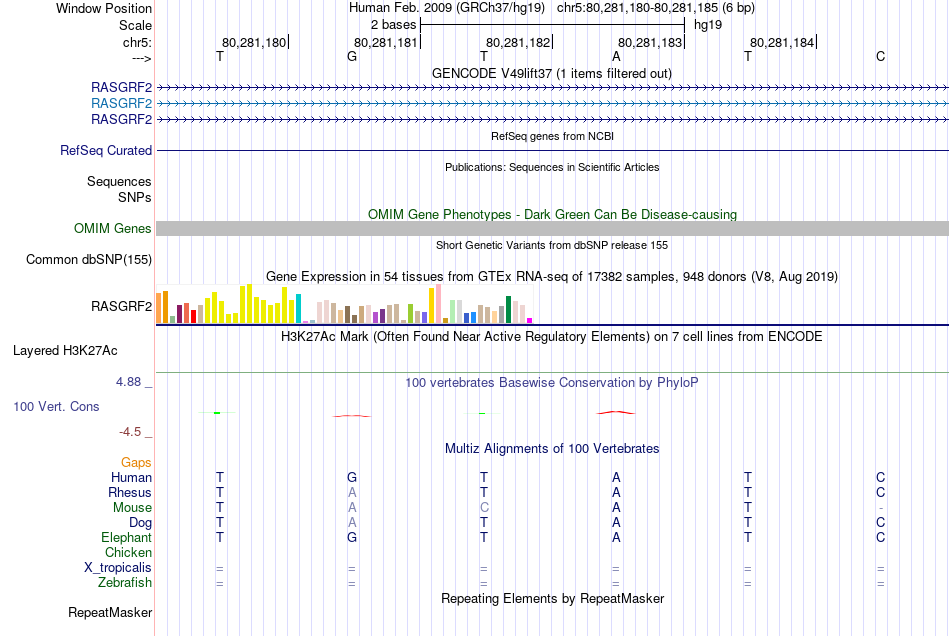Click the Human alignment row label
This screenshot has height=636, width=950.
pyautogui.click(x=131, y=477)
